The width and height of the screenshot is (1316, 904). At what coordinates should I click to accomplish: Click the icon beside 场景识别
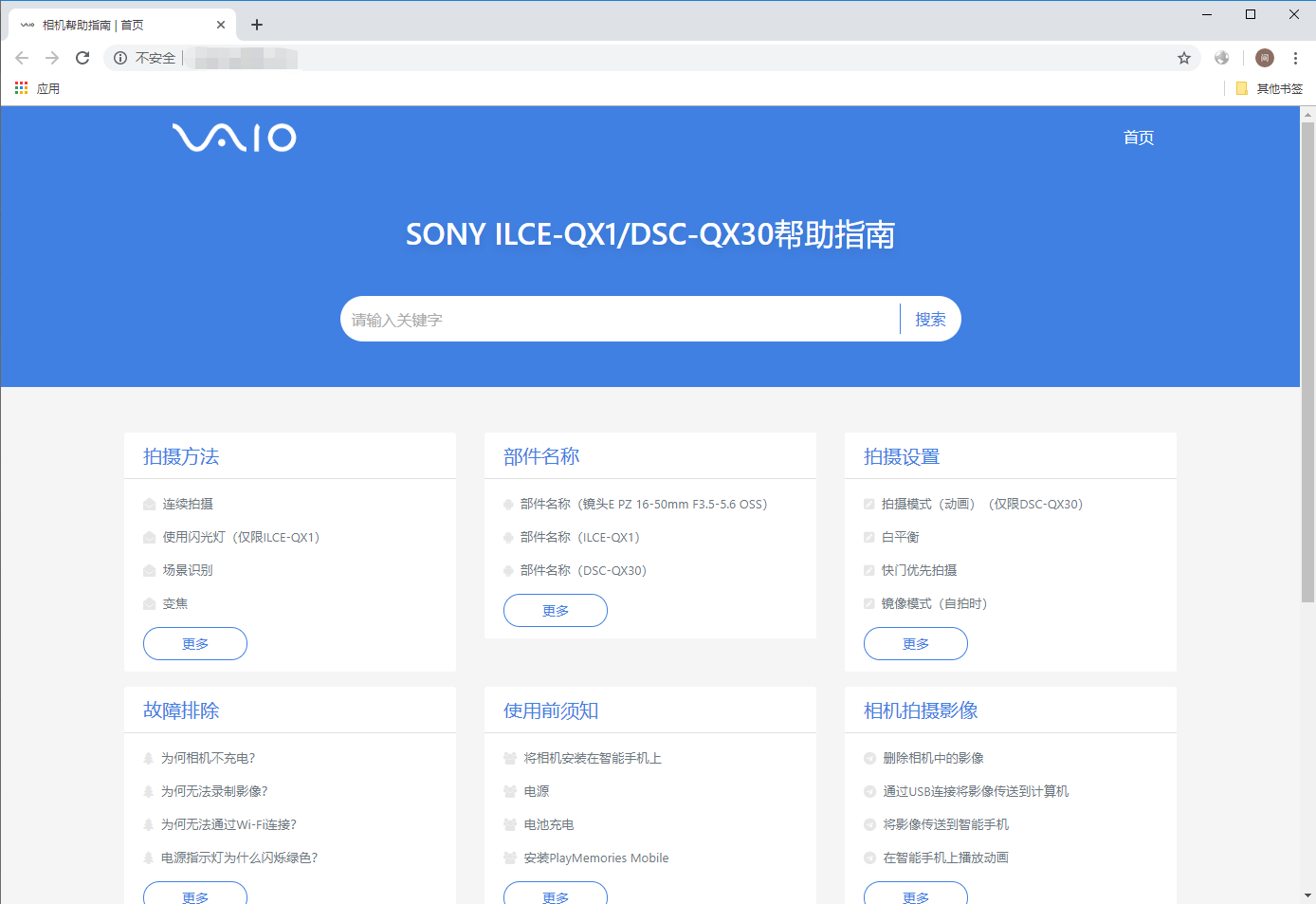pyautogui.click(x=149, y=571)
